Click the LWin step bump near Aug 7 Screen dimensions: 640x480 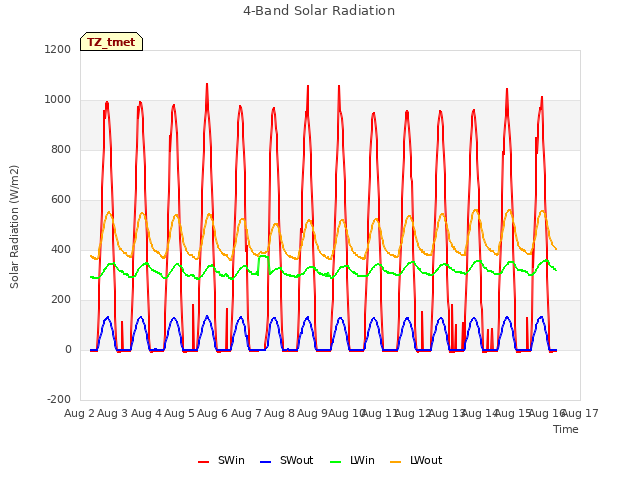point(263,257)
